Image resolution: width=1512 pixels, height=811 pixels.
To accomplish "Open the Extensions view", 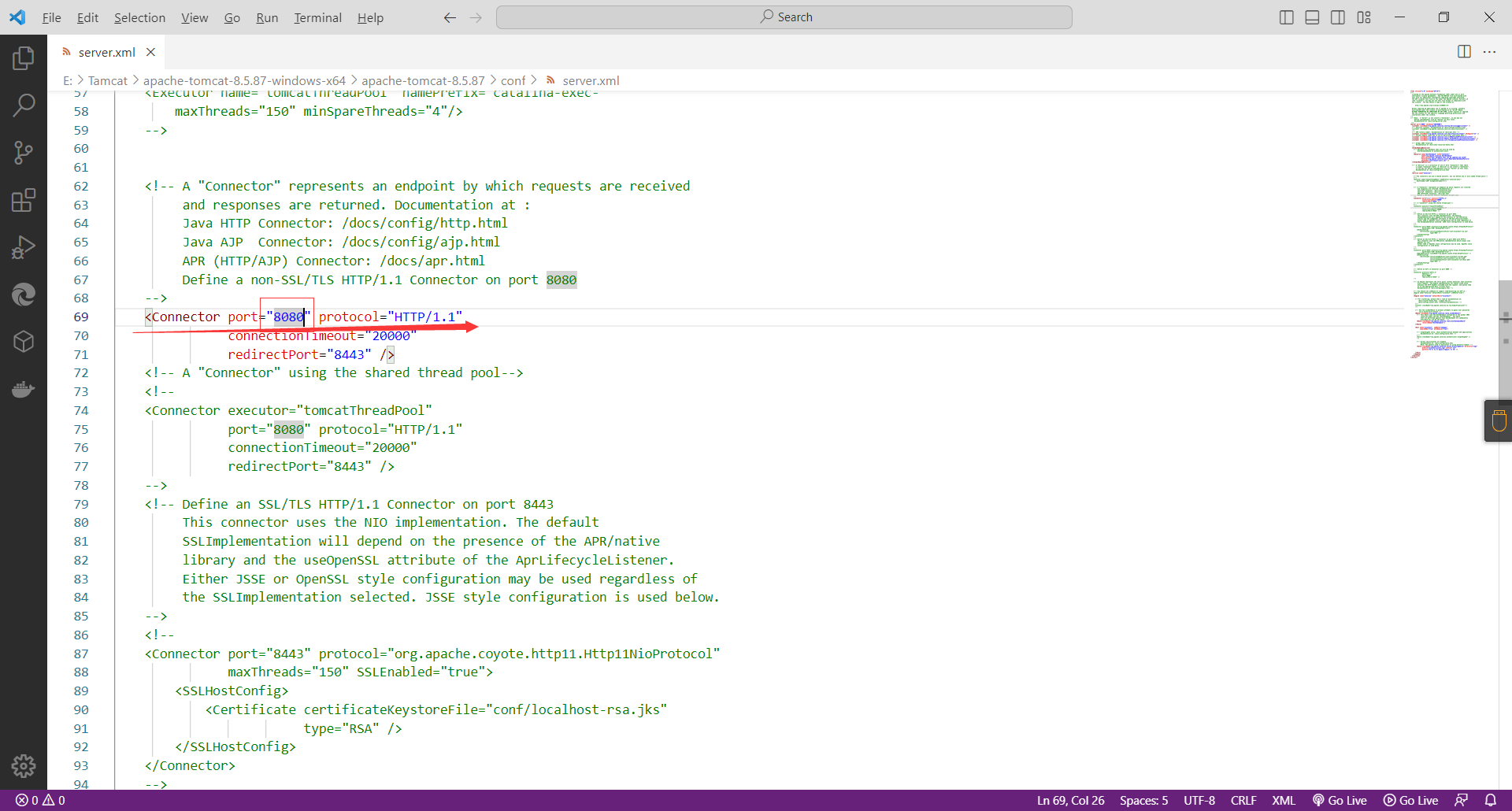I will pos(24,200).
